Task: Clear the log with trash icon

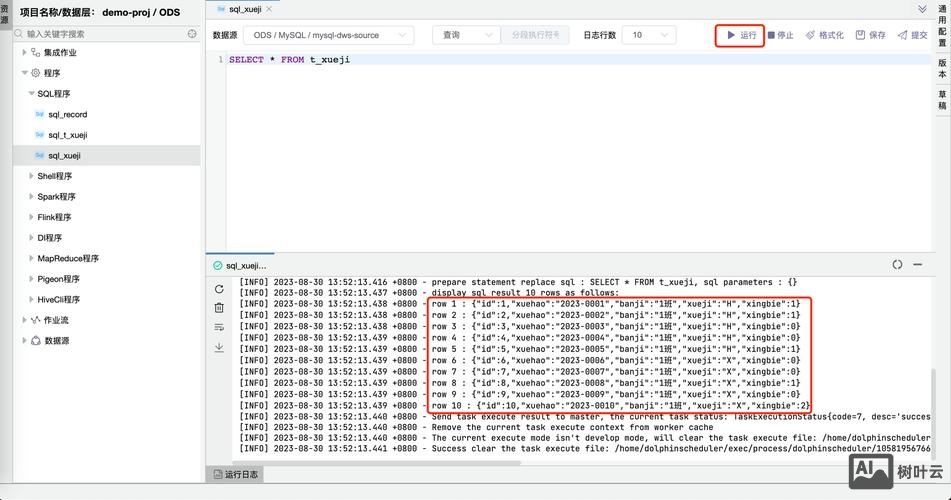Action: pos(219,308)
